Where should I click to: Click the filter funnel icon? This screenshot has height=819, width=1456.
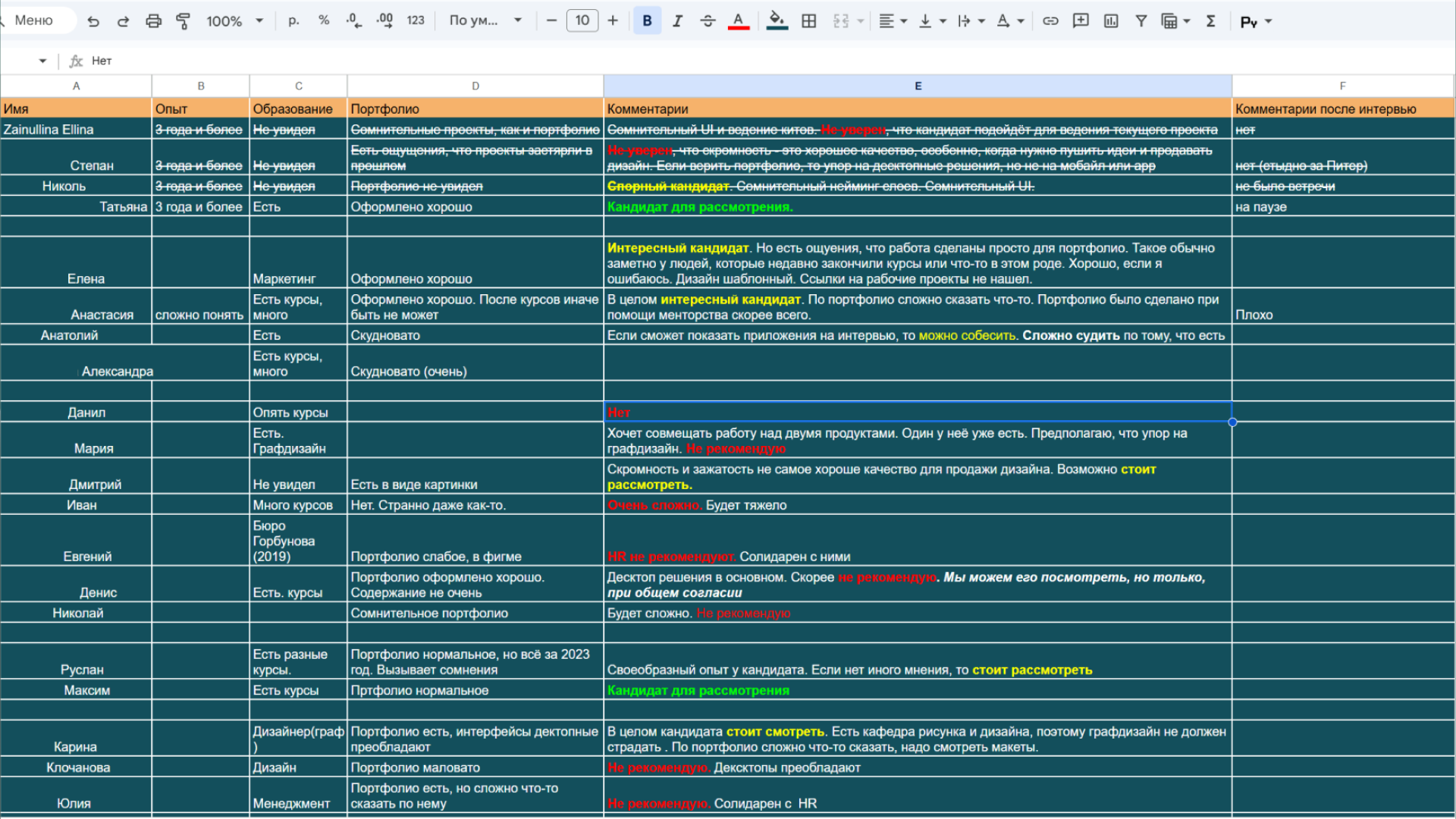coord(1141,21)
